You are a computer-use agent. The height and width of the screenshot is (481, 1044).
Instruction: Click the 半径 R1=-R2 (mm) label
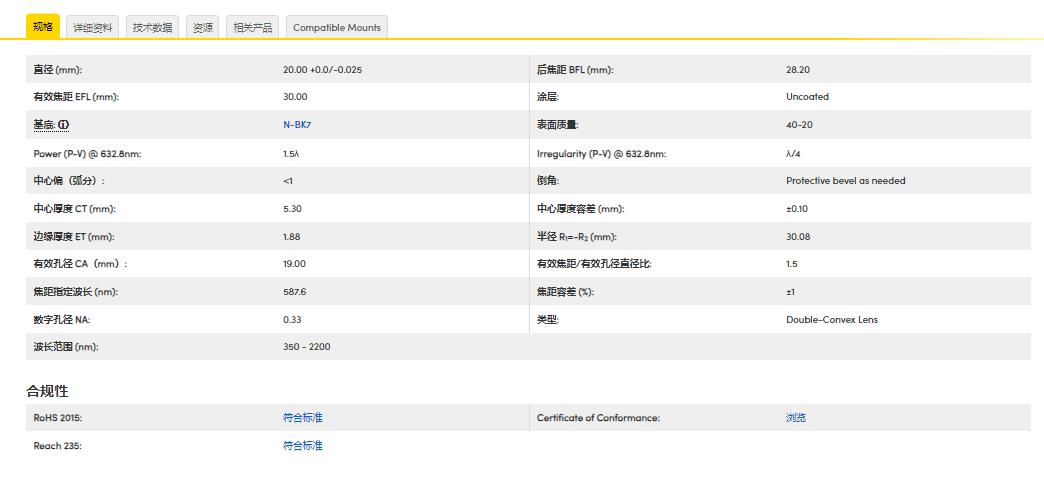tap(575, 237)
